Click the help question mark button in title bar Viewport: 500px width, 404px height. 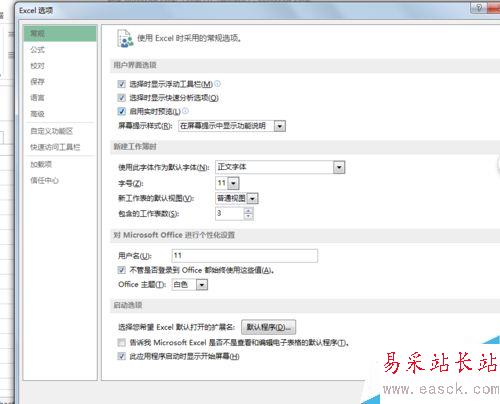point(479,7)
